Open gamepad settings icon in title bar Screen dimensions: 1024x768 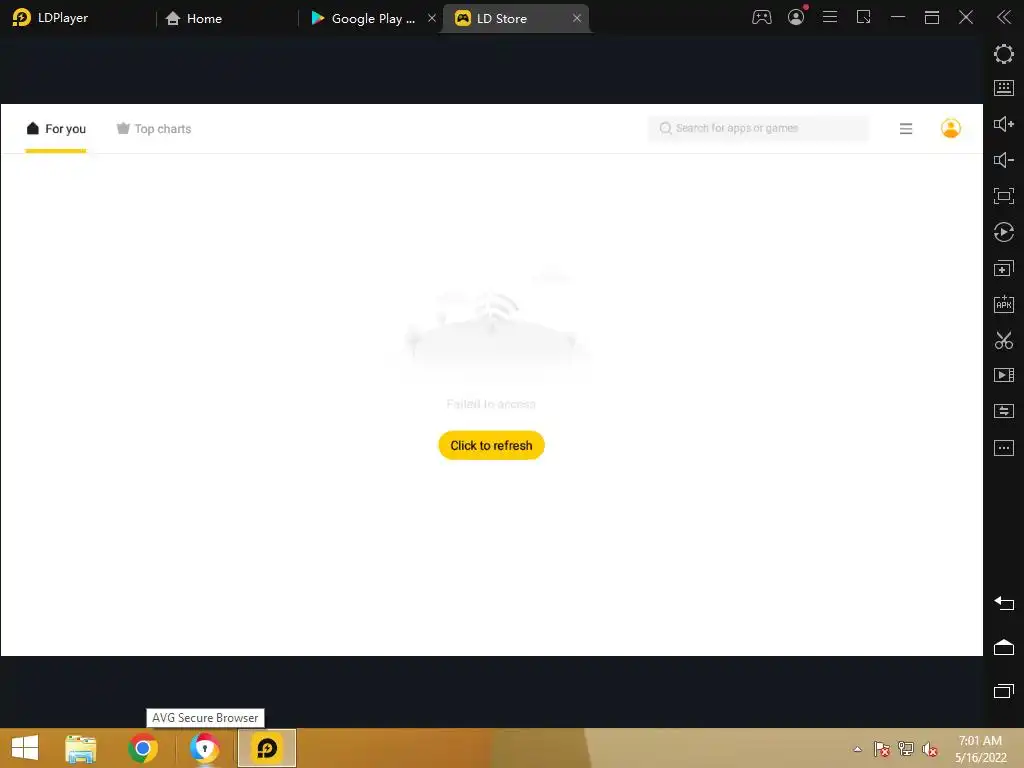click(x=761, y=18)
